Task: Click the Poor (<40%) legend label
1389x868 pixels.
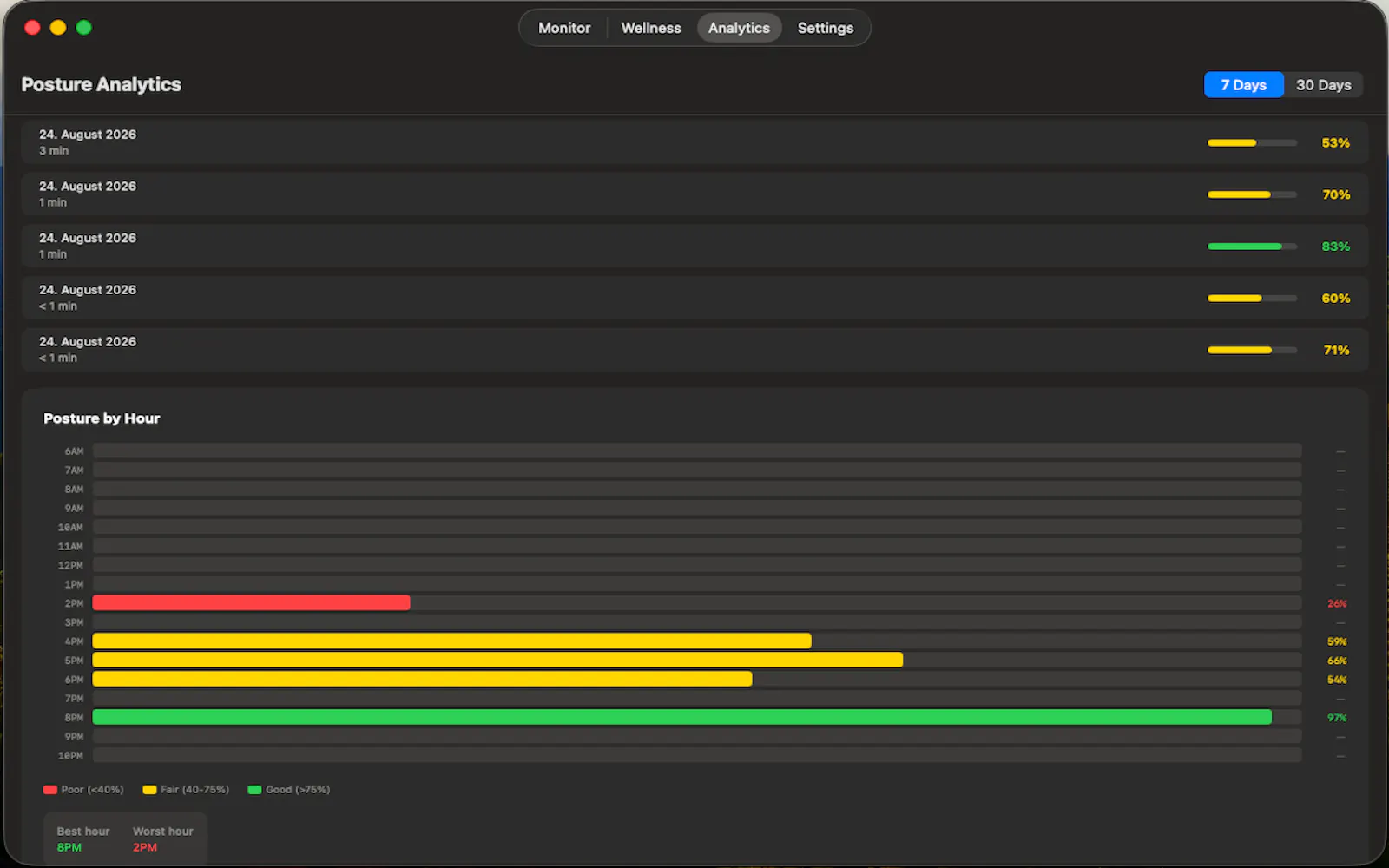Action: click(x=92, y=790)
